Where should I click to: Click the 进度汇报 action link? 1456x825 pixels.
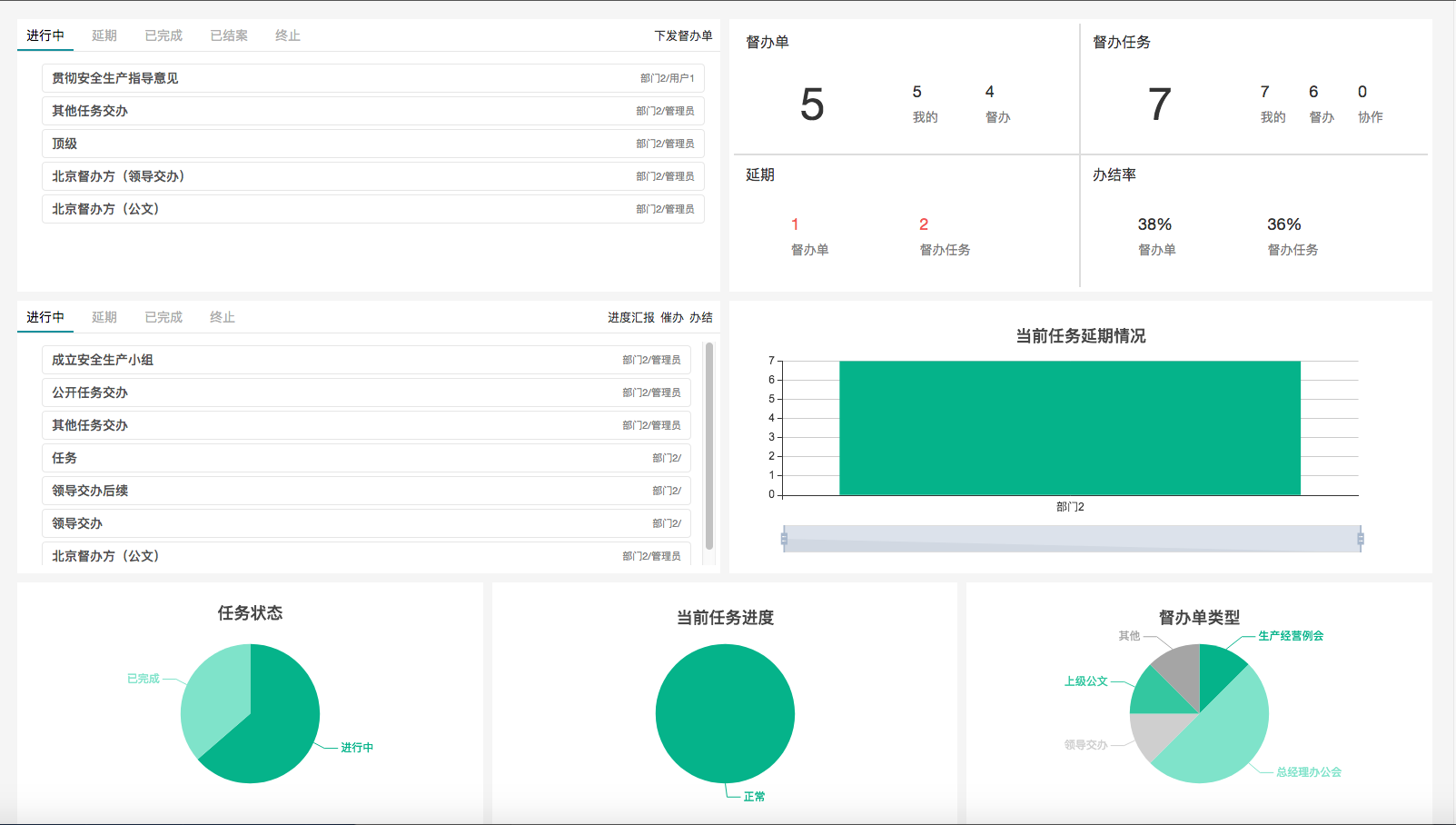coord(631,317)
